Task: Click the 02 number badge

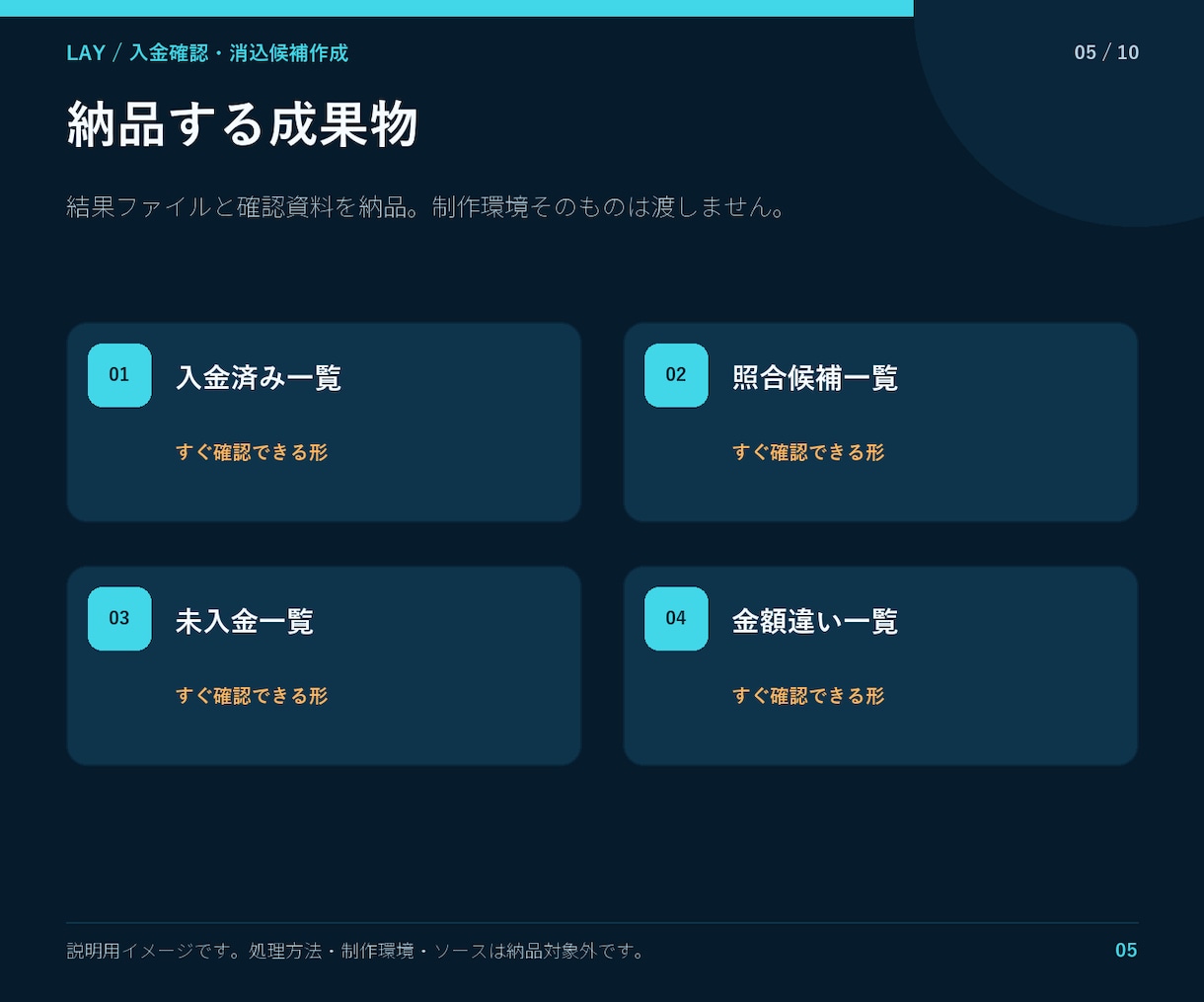Action: tap(676, 375)
